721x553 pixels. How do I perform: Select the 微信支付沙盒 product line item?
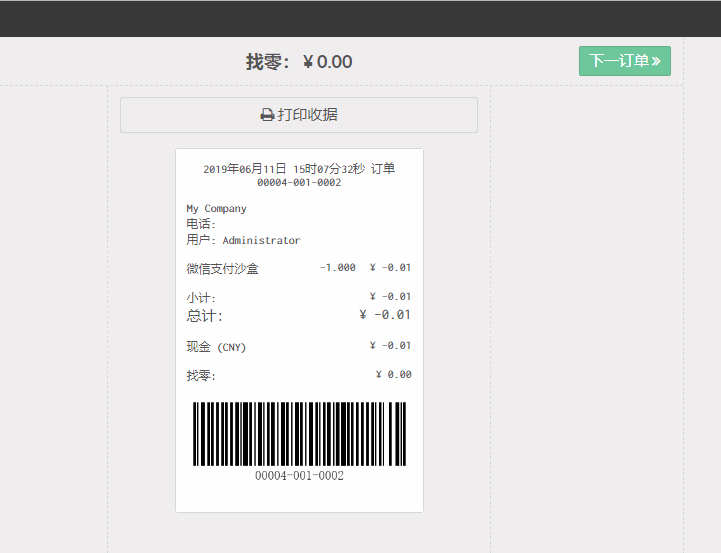point(222,269)
